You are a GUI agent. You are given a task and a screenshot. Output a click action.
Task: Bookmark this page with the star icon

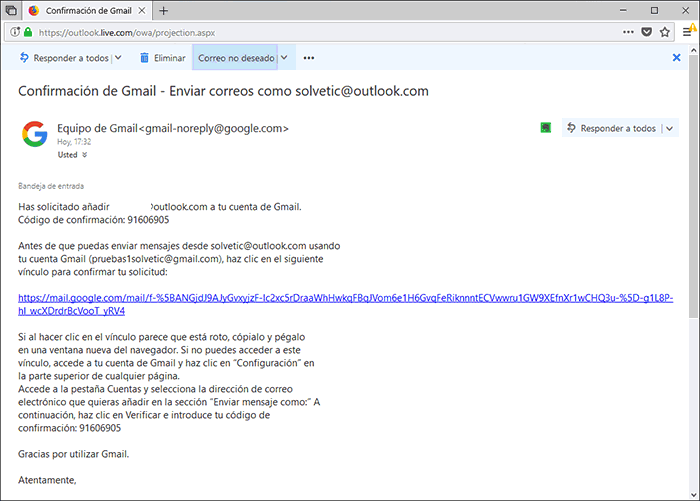pyautogui.click(x=665, y=32)
